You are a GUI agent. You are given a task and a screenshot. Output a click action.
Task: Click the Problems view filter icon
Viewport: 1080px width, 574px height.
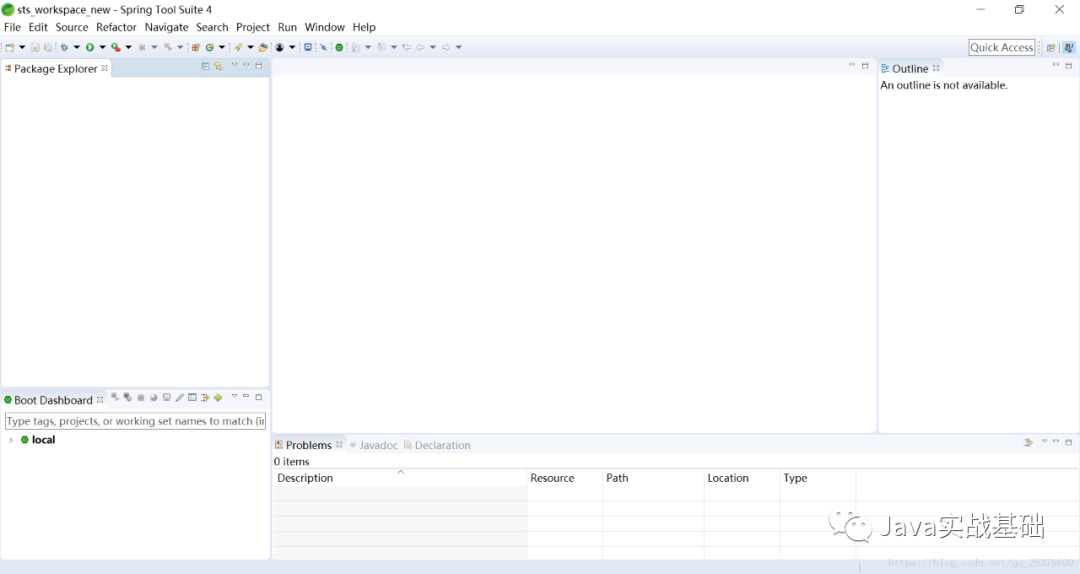tap(1028, 442)
